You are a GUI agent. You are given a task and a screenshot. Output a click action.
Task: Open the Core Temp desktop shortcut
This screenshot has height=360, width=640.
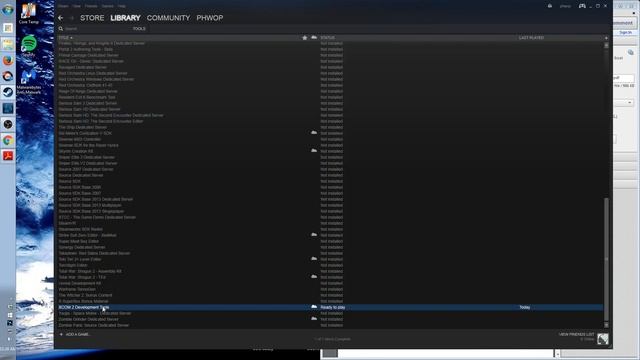(x=29, y=14)
